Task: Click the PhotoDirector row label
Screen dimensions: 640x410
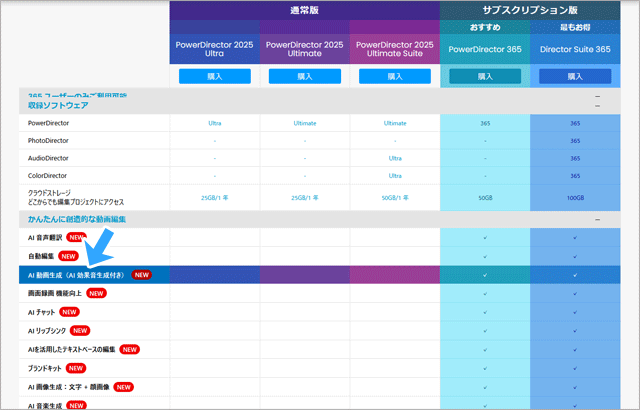Action: (x=48, y=141)
